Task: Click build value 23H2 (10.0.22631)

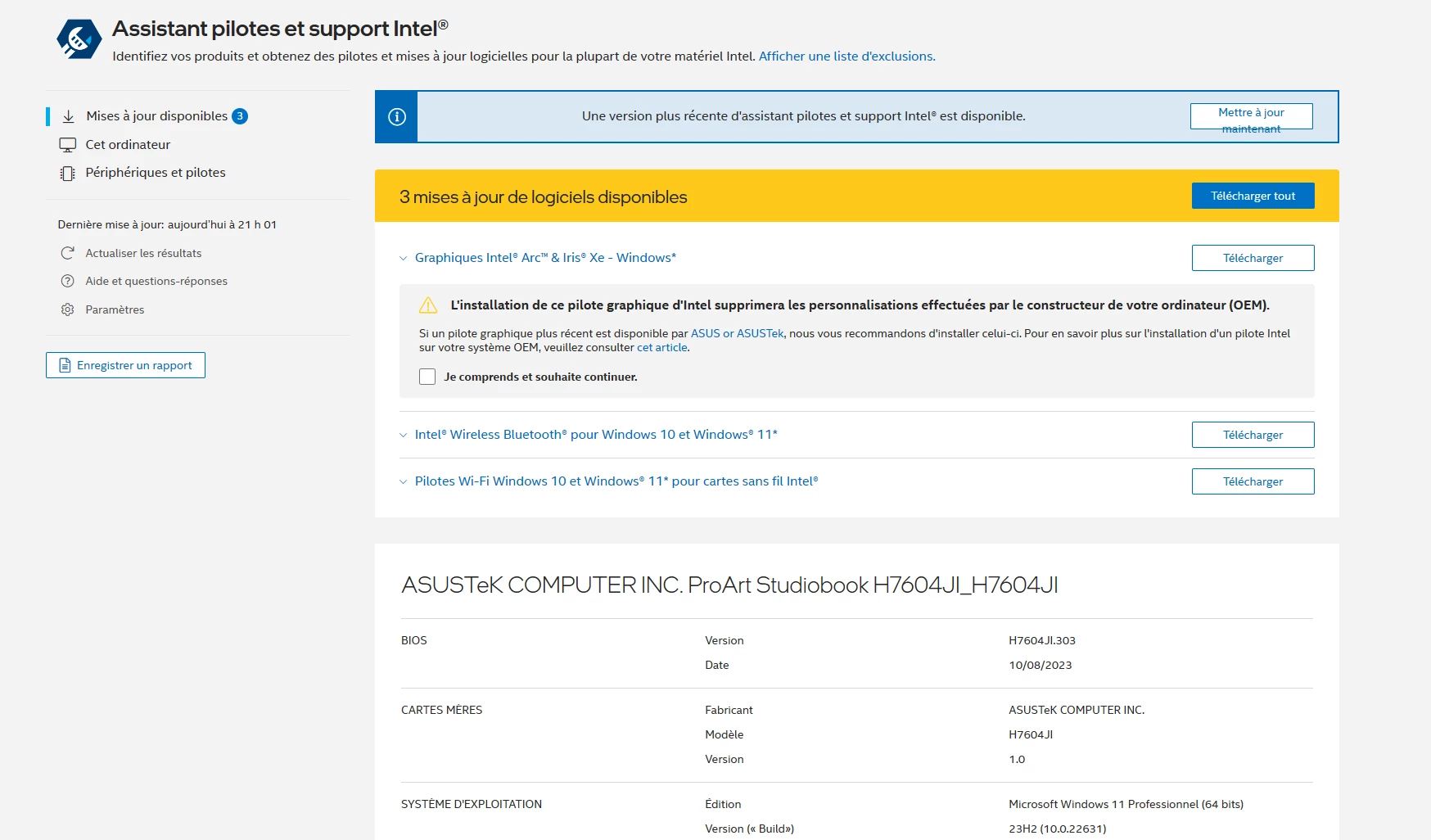Action: click(1057, 829)
